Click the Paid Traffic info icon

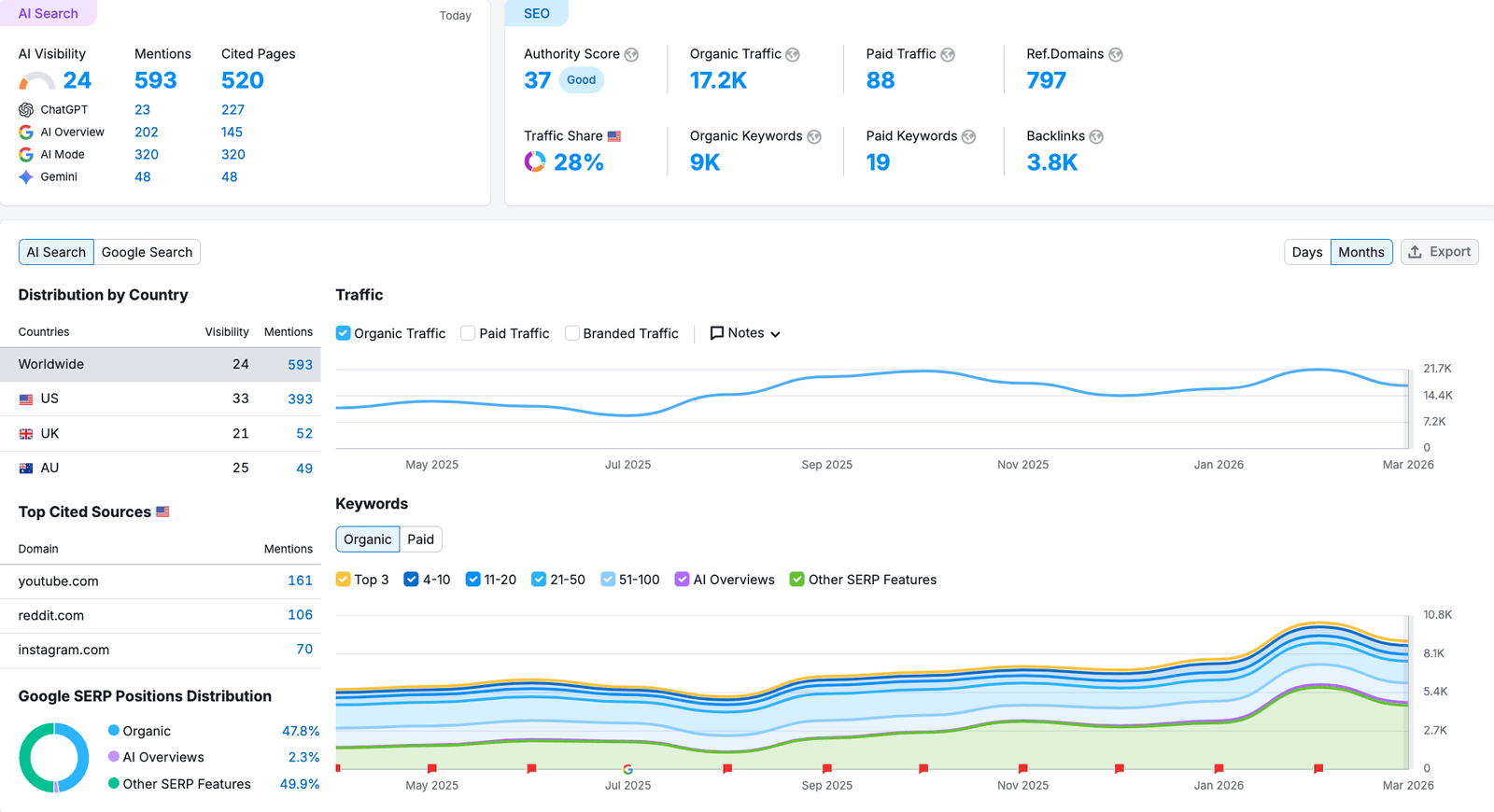click(948, 55)
